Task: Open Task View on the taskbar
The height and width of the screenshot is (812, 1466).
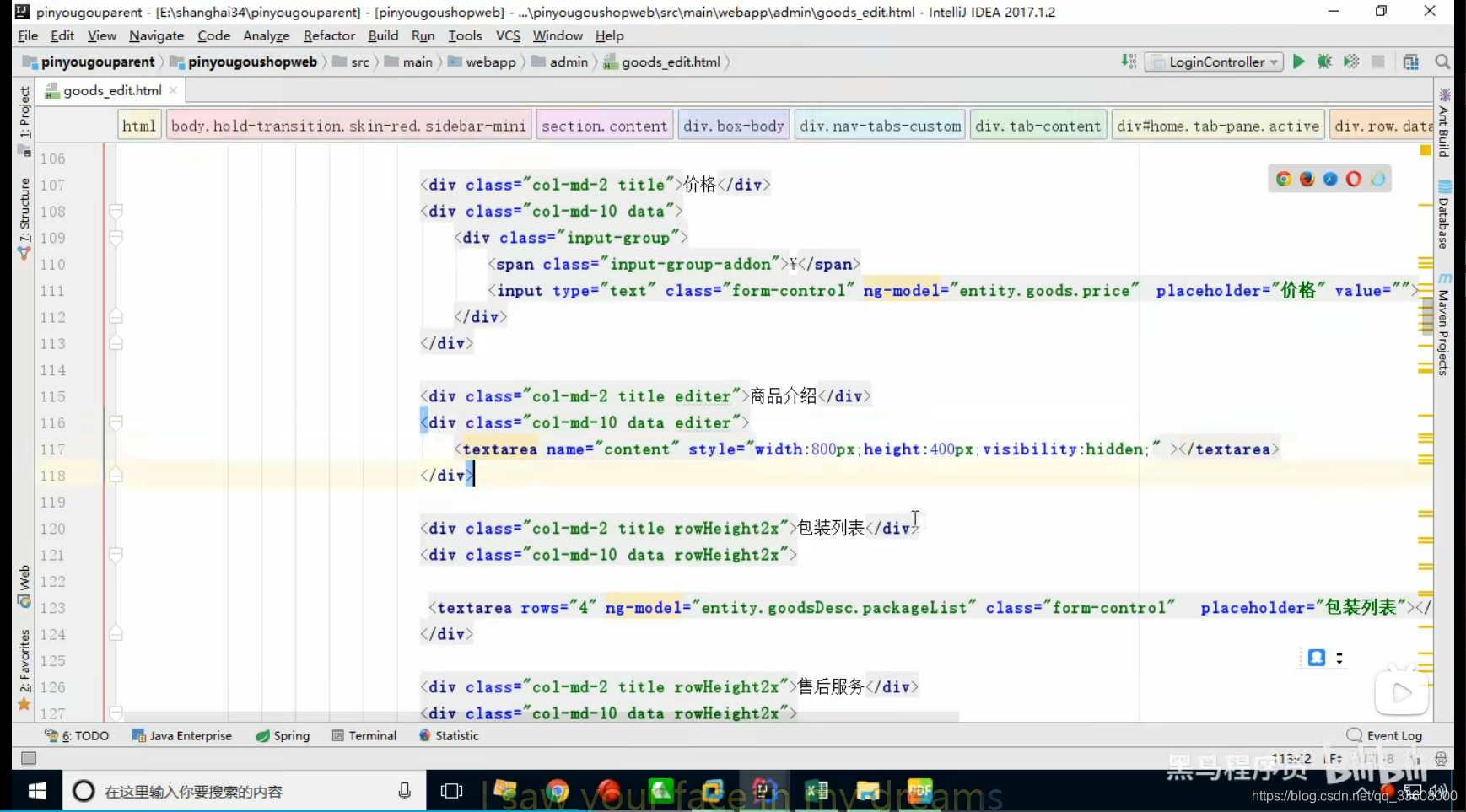Action: click(x=452, y=791)
